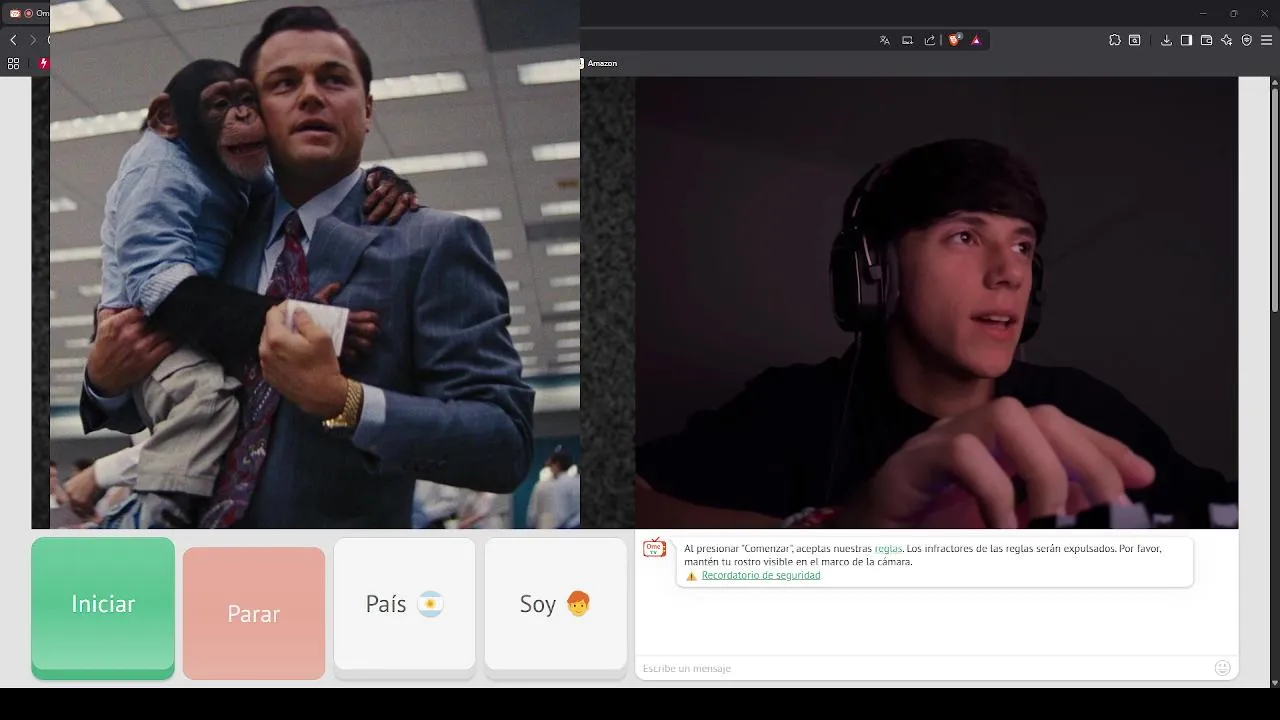Click the own webcam video feed
This screenshot has width=1280, height=720.
[x=937, y=303]
